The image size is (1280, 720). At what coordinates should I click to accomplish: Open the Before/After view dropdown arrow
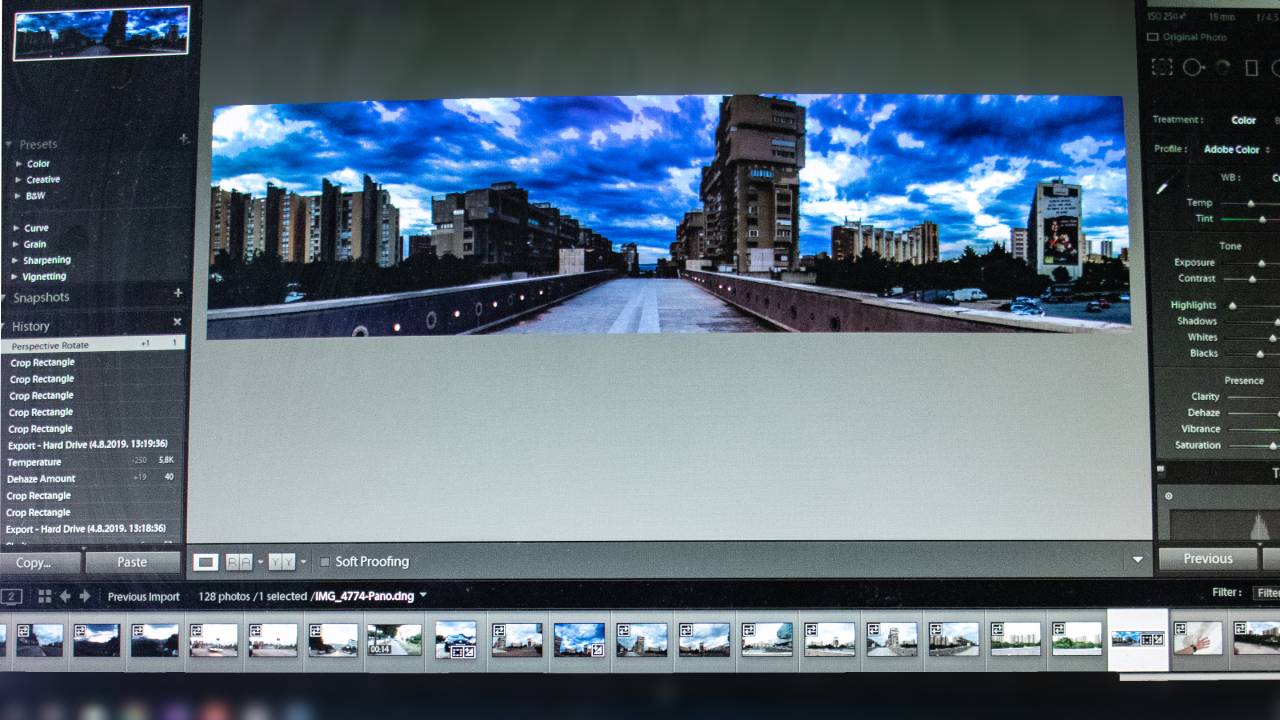coord(260,562)
